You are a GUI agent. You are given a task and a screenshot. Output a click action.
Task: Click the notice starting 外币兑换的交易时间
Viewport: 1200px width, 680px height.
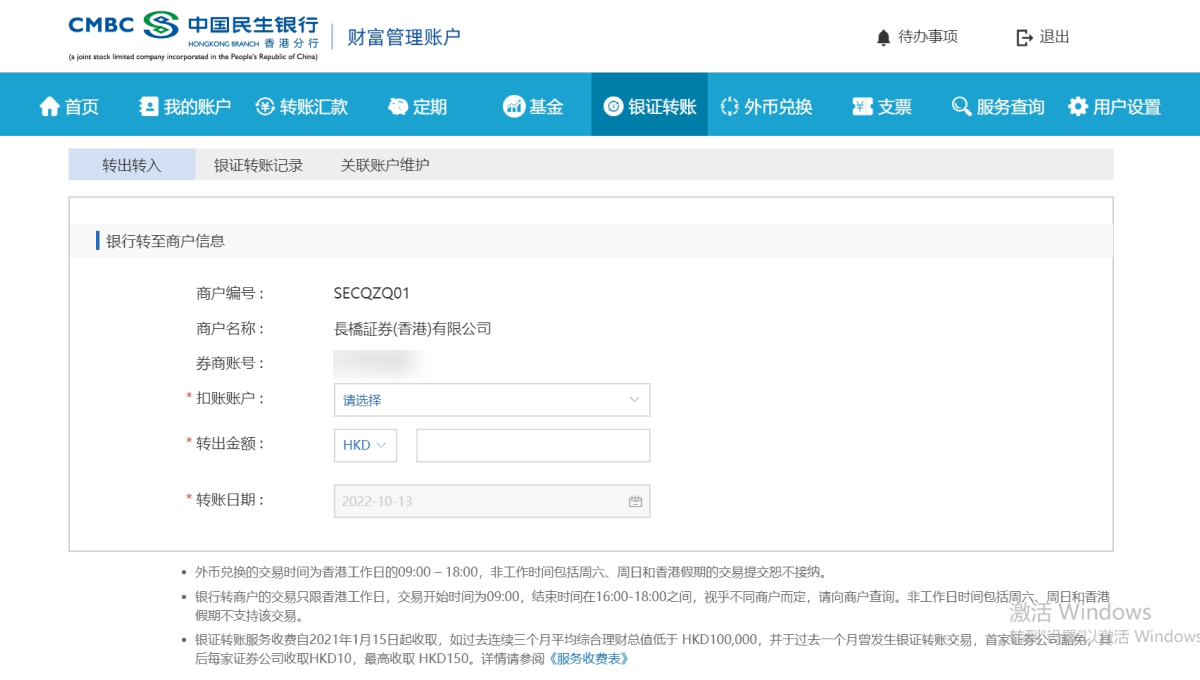coord(511,572)
